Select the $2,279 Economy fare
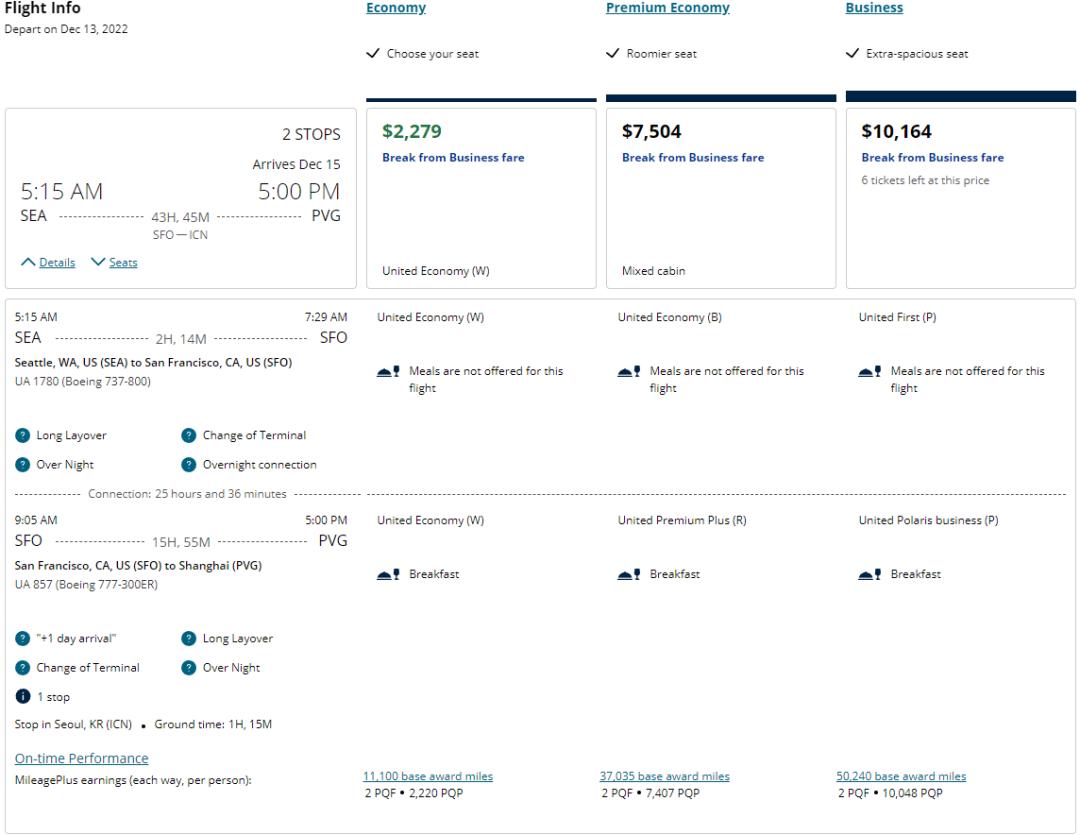Viewport: 1080px width, 835px height. click(481, 195)
